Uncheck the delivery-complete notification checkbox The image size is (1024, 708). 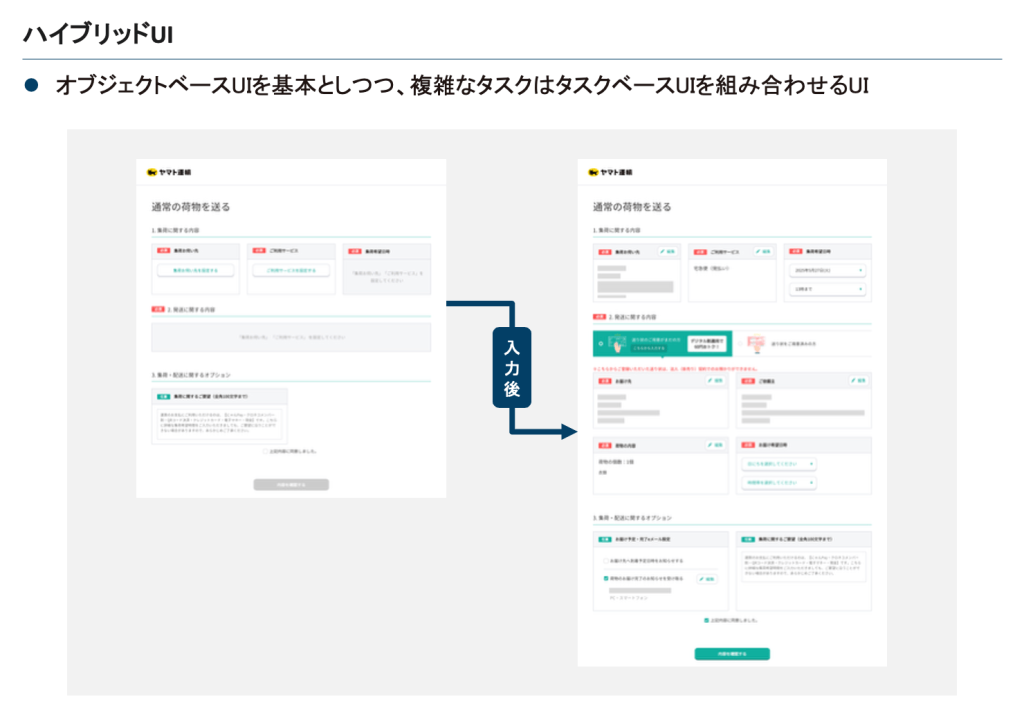605,578
